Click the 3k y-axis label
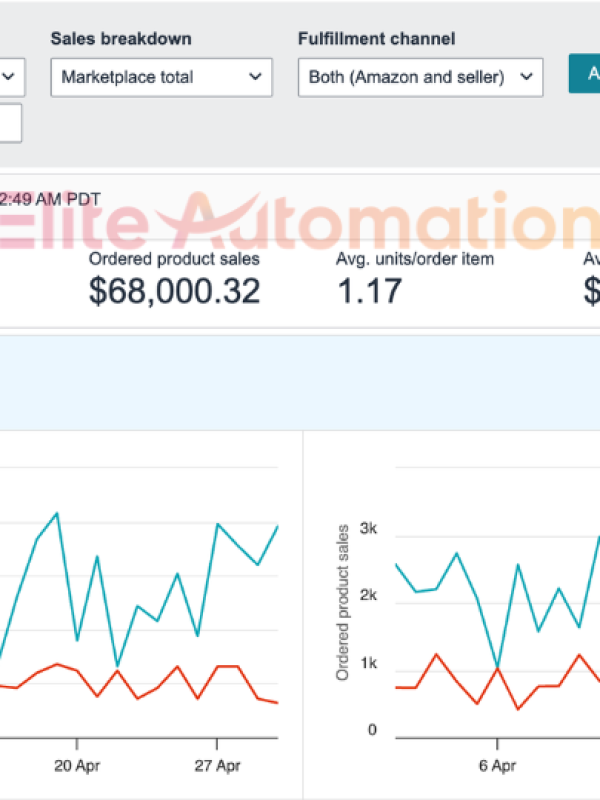Image resolution: width=600 pixels, height=800 pixels. click(x=368, y=528)
